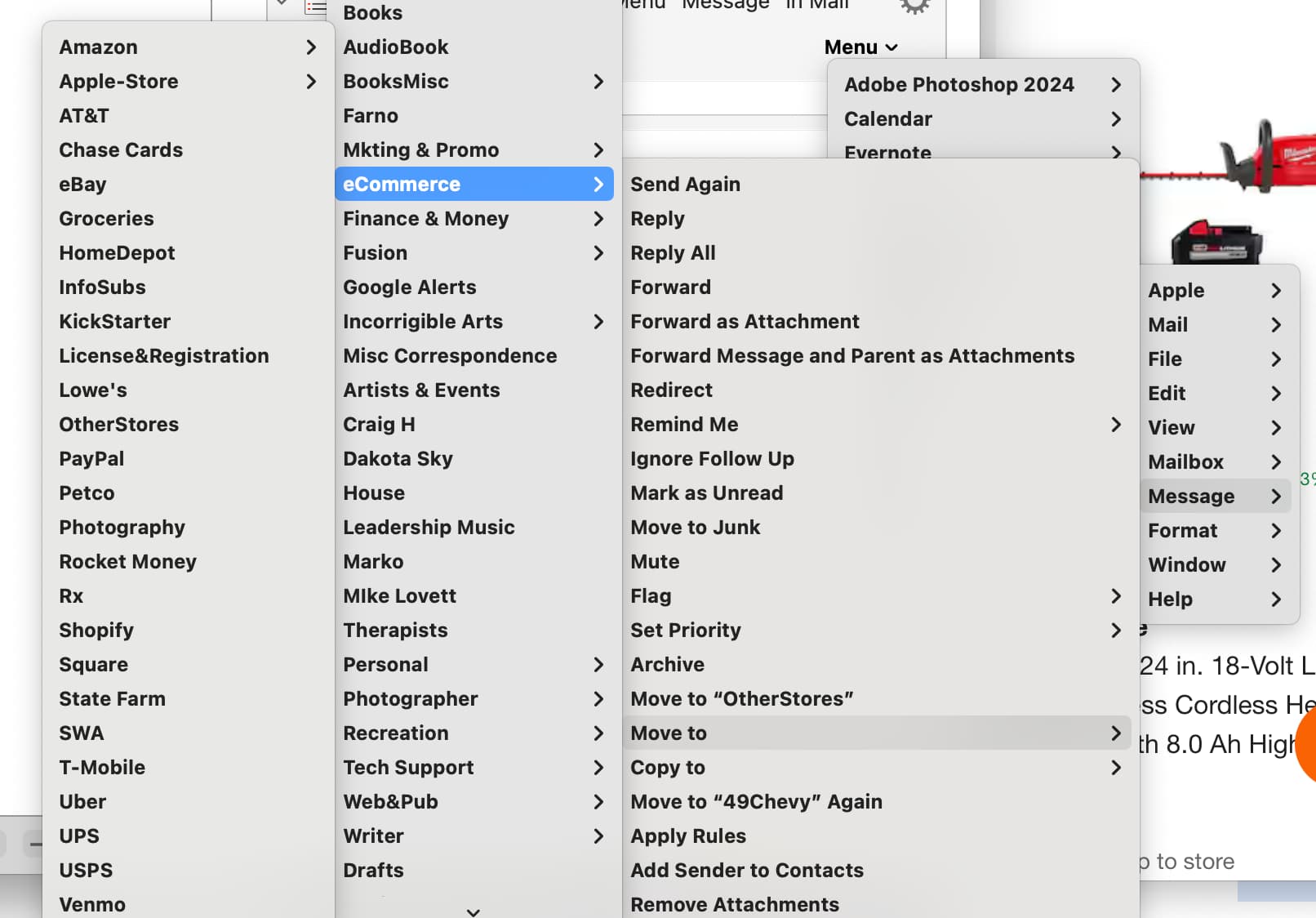Select the Dakota Sky mailbox
Screen dimensions: 1316x918
(x=474, y=459)
